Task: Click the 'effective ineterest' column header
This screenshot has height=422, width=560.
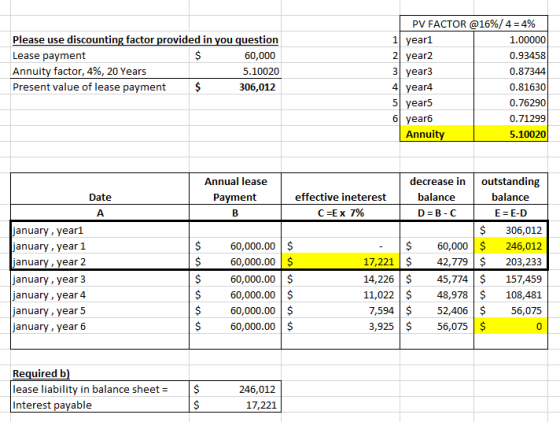Action: point(341,189)
